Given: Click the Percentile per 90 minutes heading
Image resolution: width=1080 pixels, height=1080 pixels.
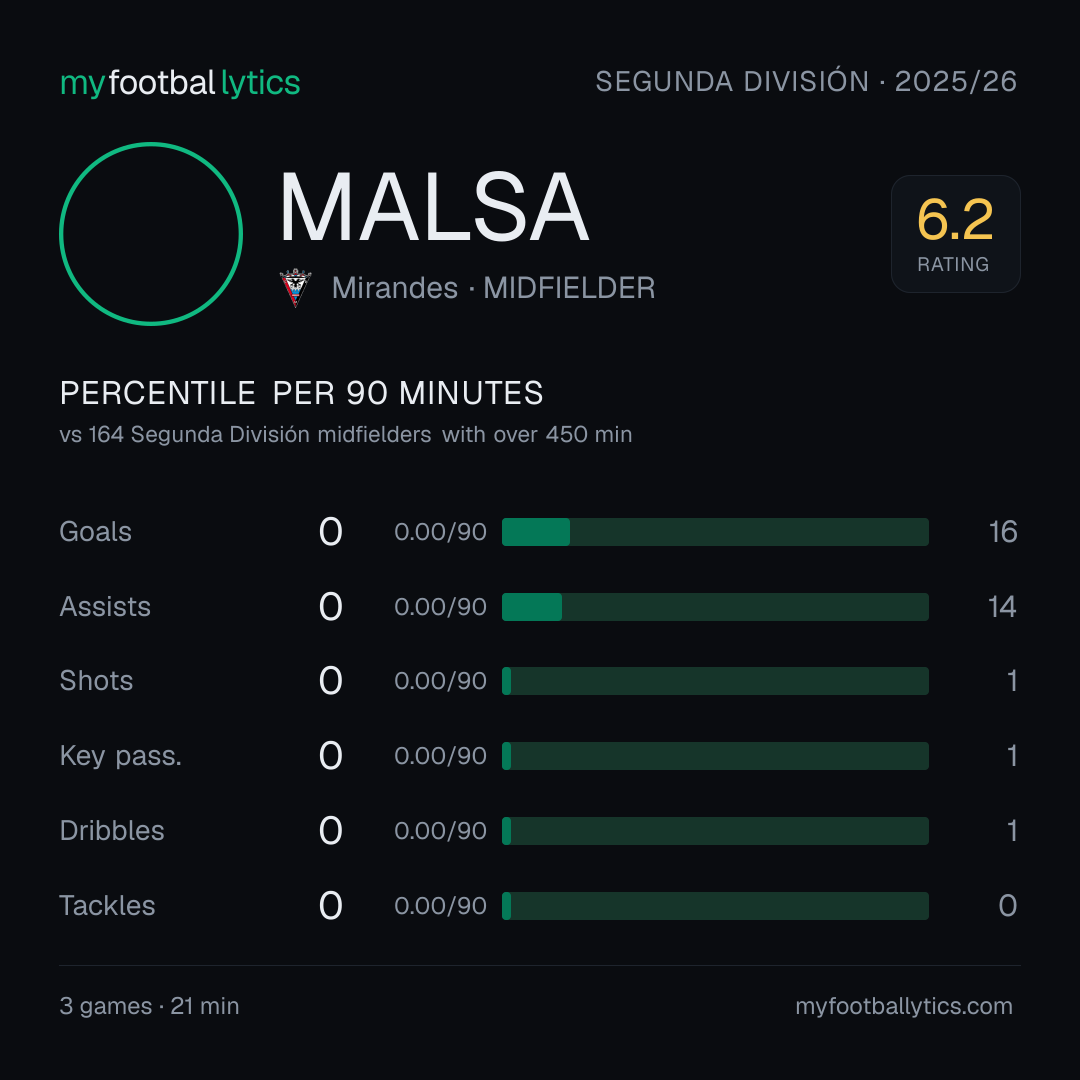Looking at the screenshot, I should pos(302,393).
